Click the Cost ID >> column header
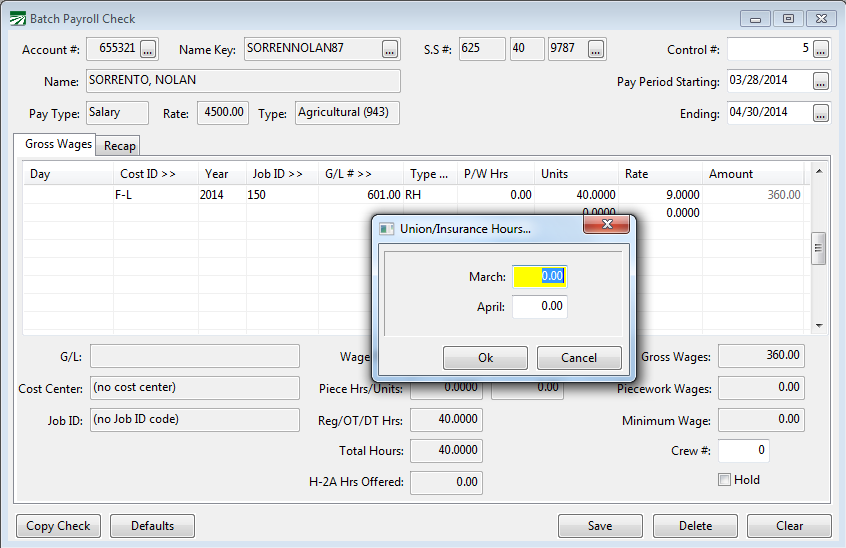 147,174
